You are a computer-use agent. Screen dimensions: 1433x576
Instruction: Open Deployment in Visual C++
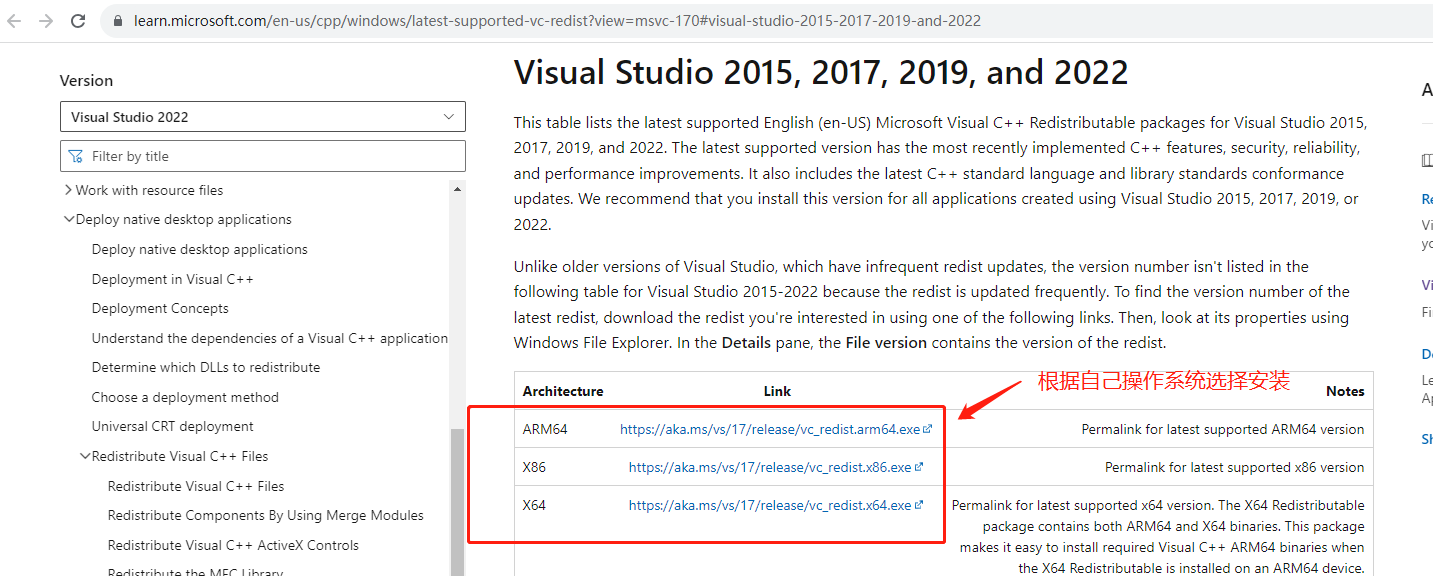(173, 279)
